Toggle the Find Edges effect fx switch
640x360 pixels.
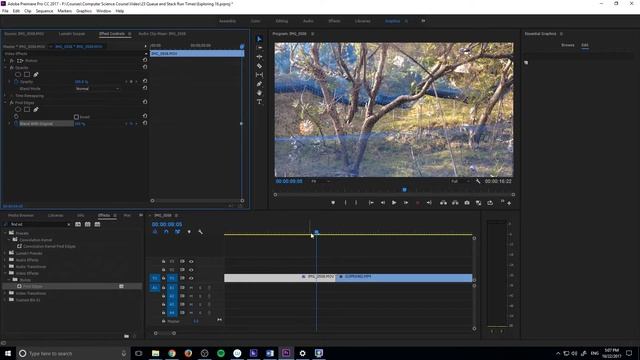pos(12,102)
